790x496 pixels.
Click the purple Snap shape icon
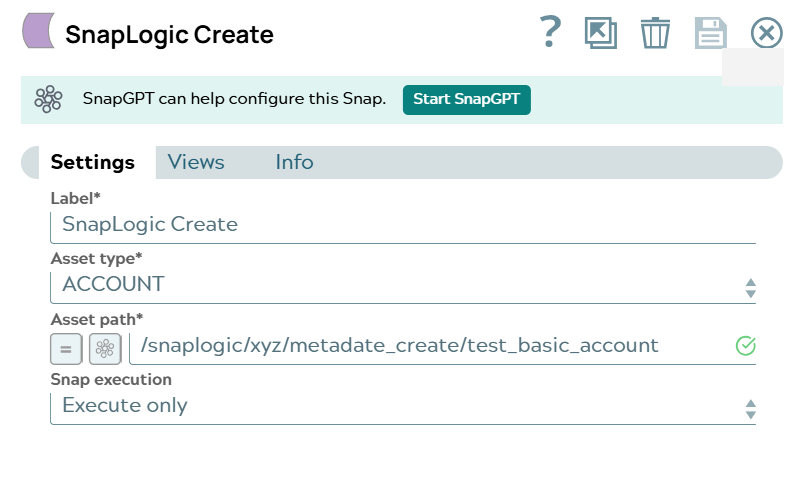pyautogui.click(x=38, y=31)
